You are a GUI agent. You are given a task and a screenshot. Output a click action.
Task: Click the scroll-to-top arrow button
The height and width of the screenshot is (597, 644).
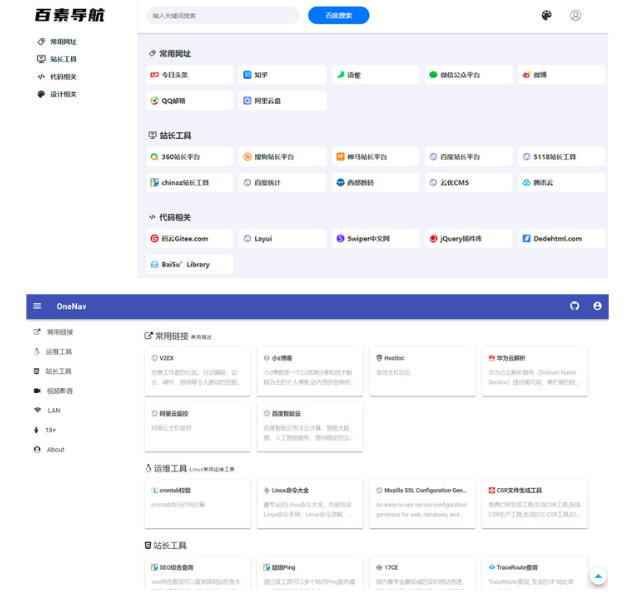[x=598, y=576]
